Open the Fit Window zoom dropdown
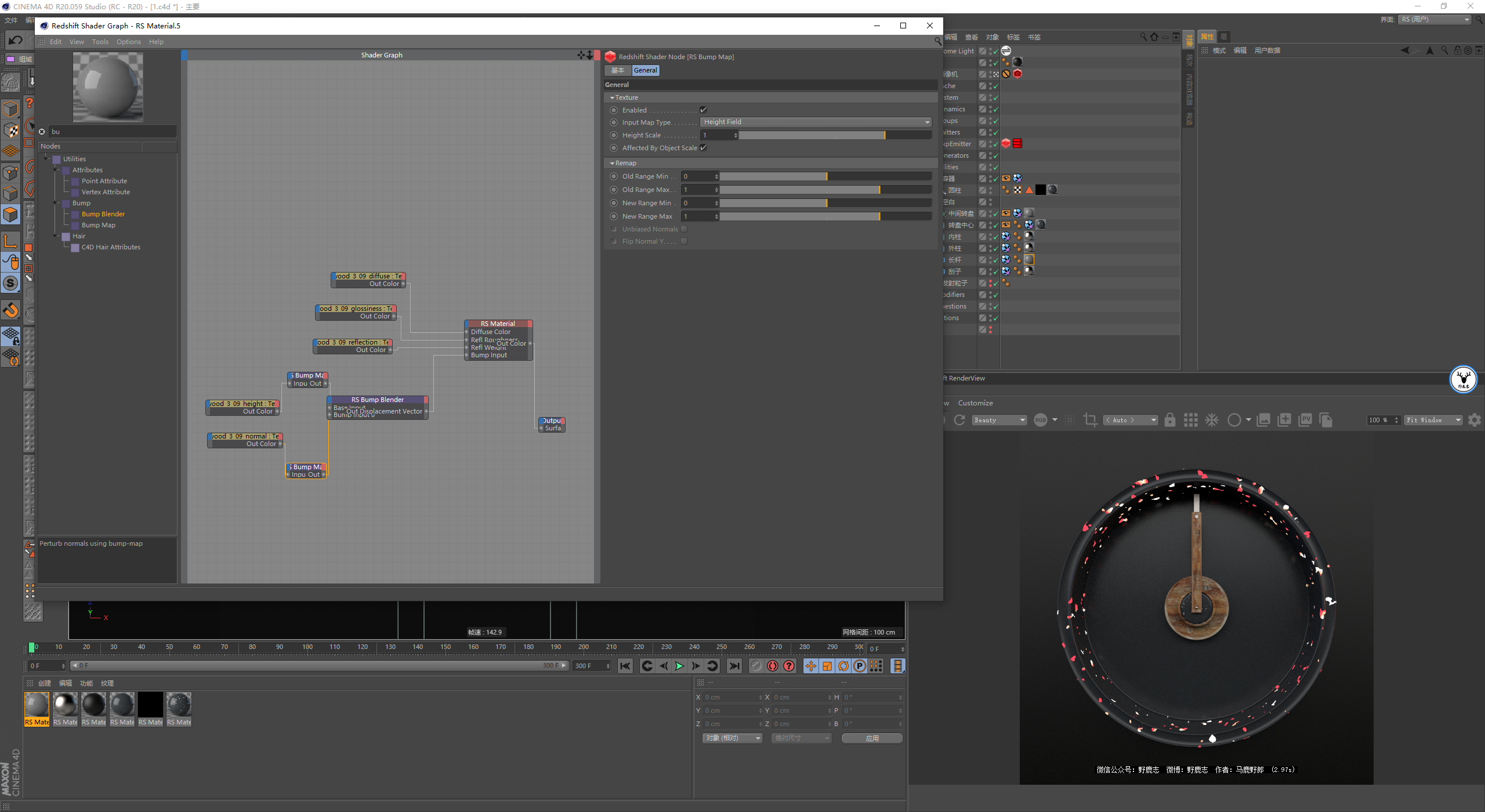Viewport: 1485px width, 812px height. (1433, 420)
